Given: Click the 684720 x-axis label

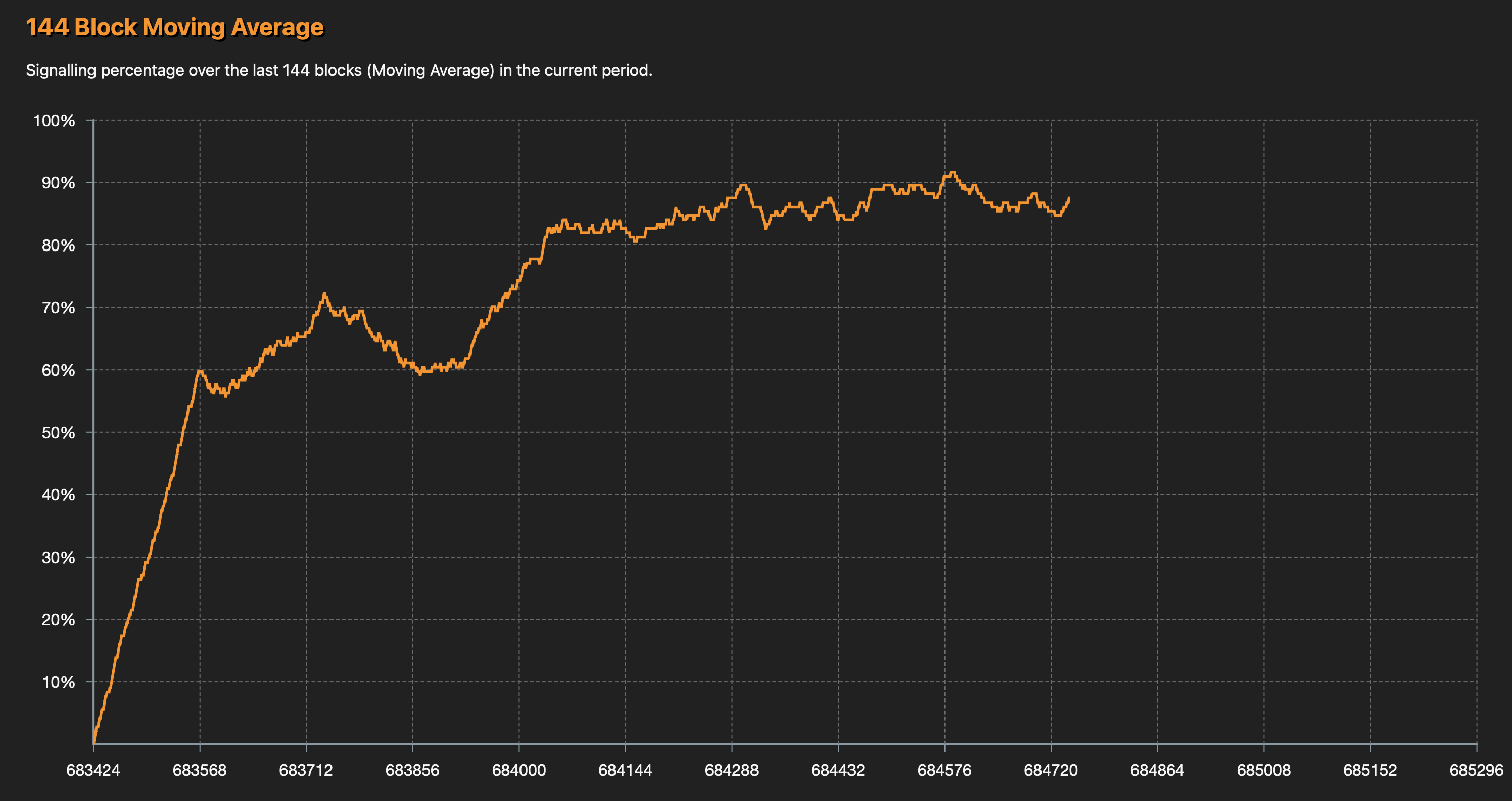Looking at the screenshot, I should (1051, 771).
